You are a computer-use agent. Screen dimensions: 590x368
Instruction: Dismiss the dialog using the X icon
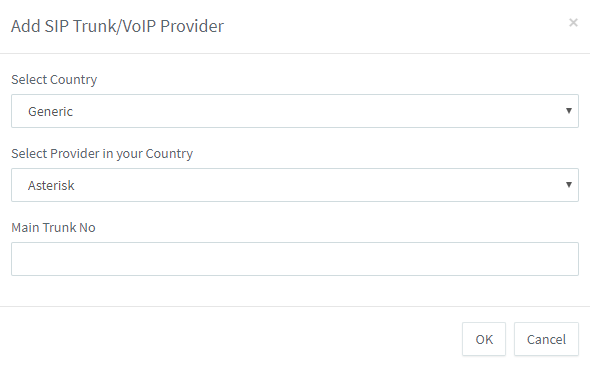coord(573,23)
